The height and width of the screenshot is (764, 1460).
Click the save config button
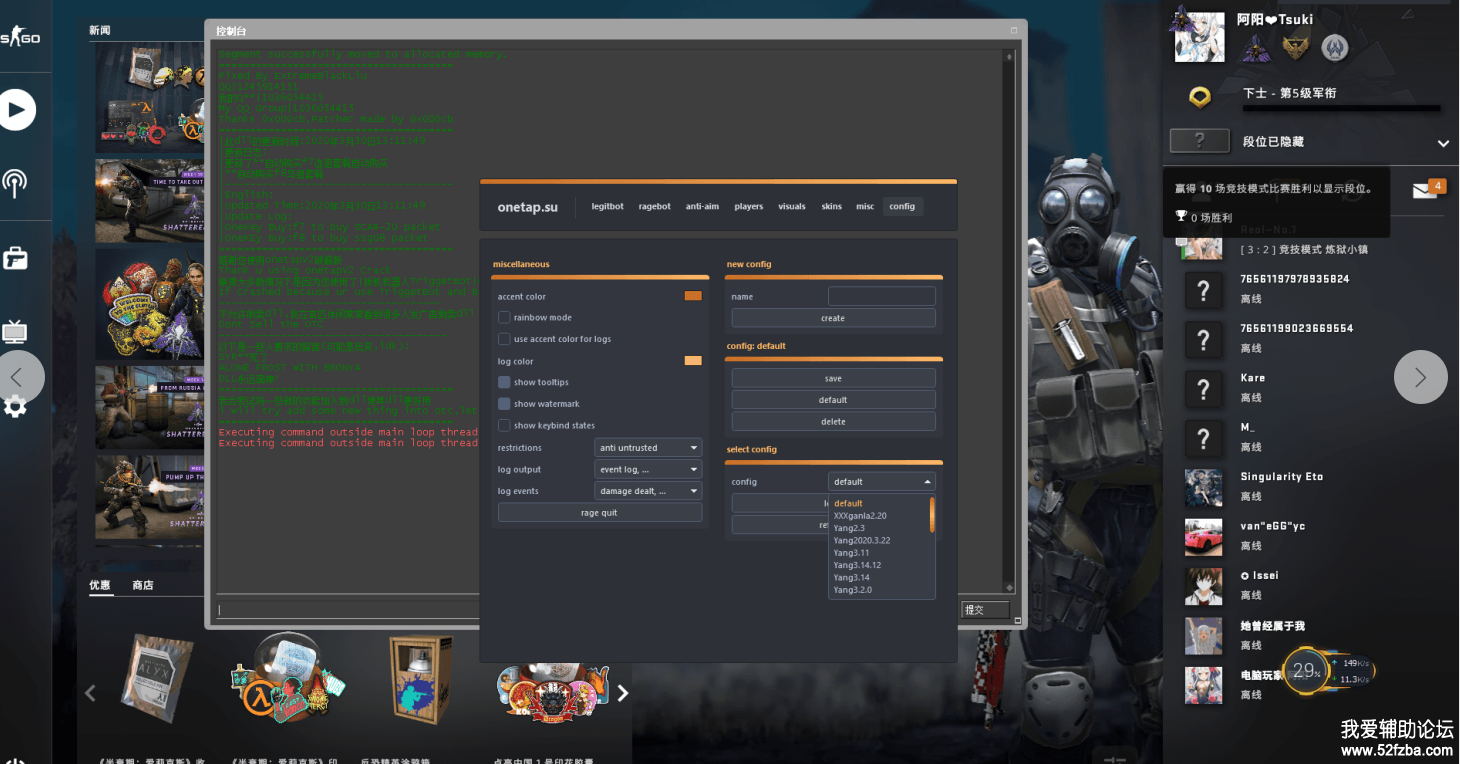point(833,378)
